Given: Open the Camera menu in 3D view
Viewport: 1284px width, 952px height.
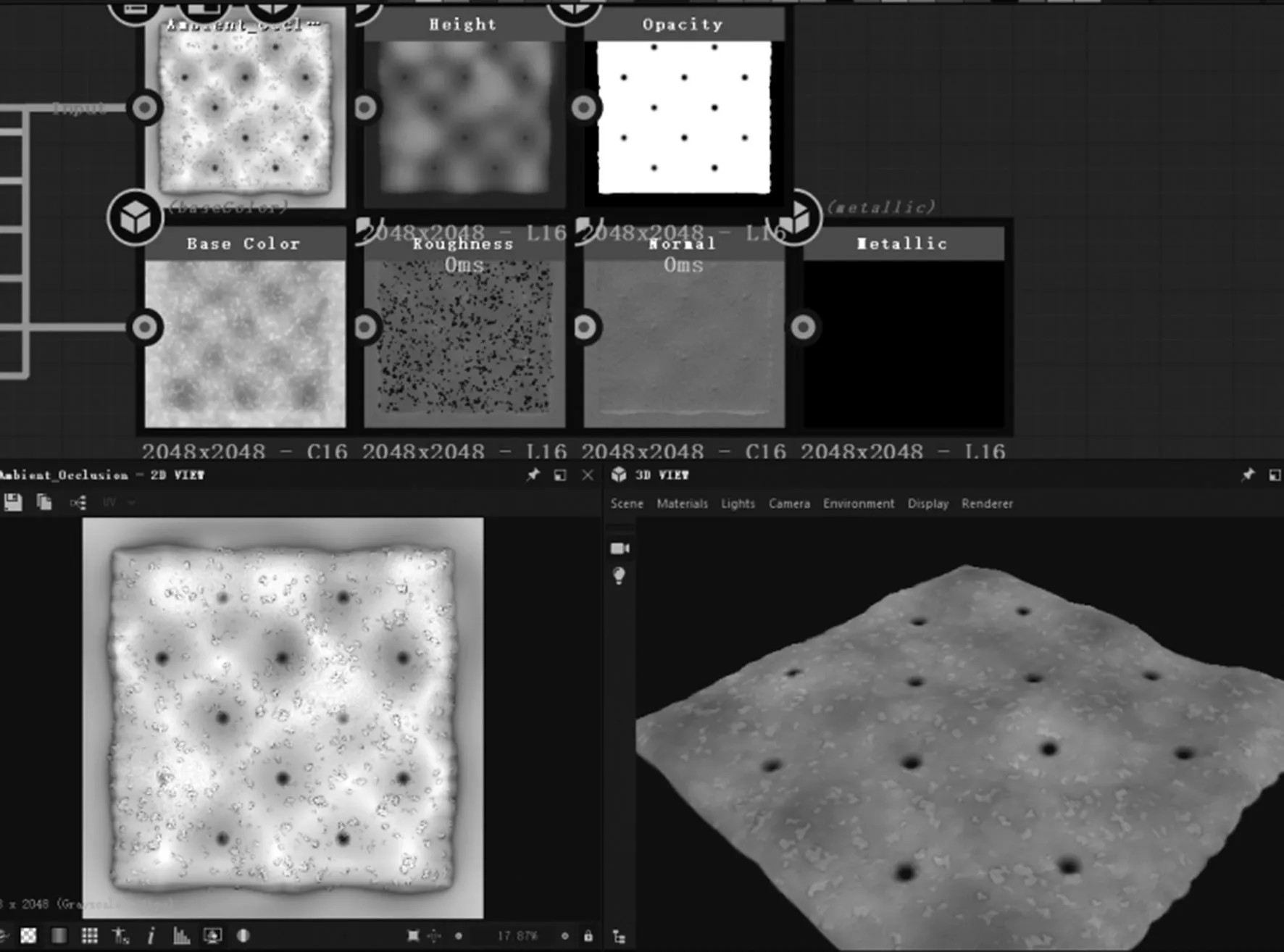Looking at the screenshot, I should (x=789, y=504).
